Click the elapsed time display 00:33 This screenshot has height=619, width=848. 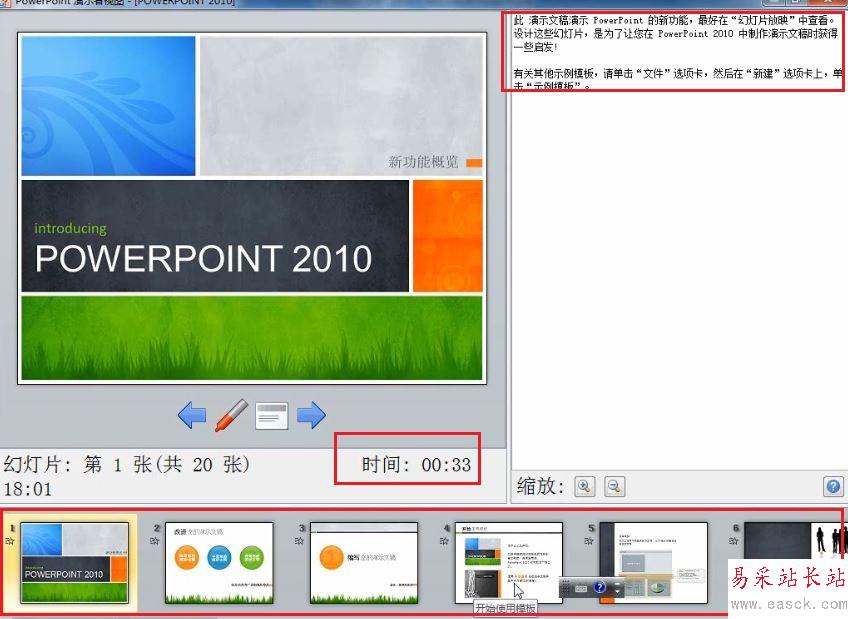coord(416,464)
